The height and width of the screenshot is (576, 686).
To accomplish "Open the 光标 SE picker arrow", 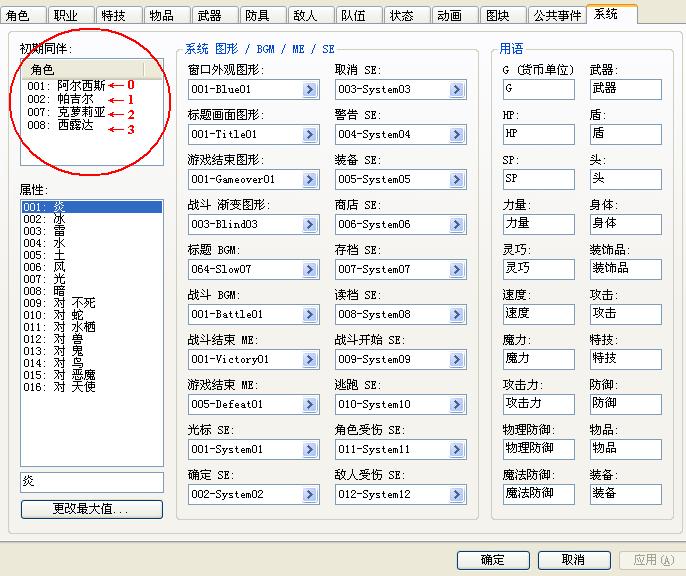I will 310,450.
